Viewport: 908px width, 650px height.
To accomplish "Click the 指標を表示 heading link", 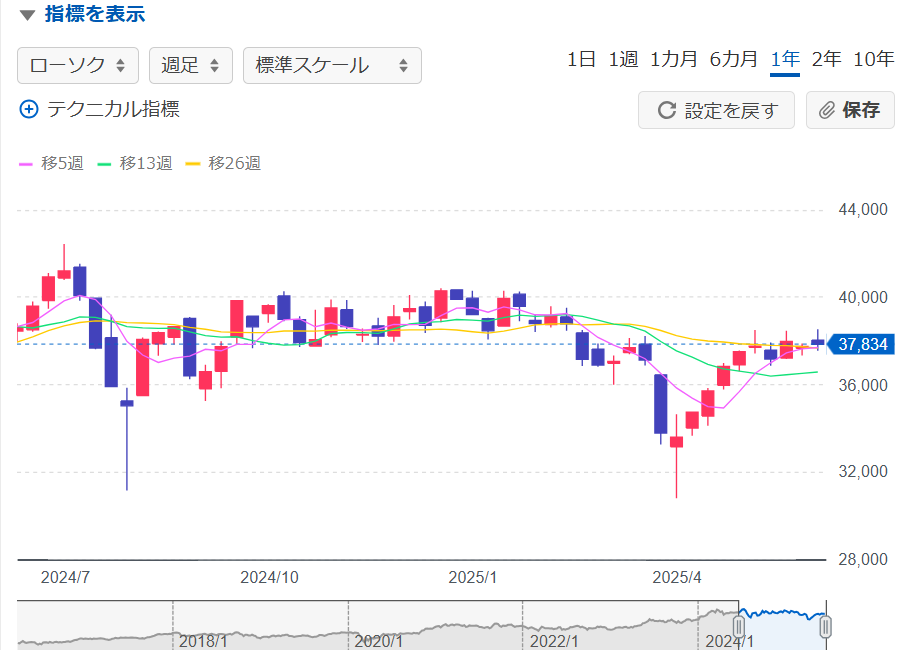I will point(95,14).
